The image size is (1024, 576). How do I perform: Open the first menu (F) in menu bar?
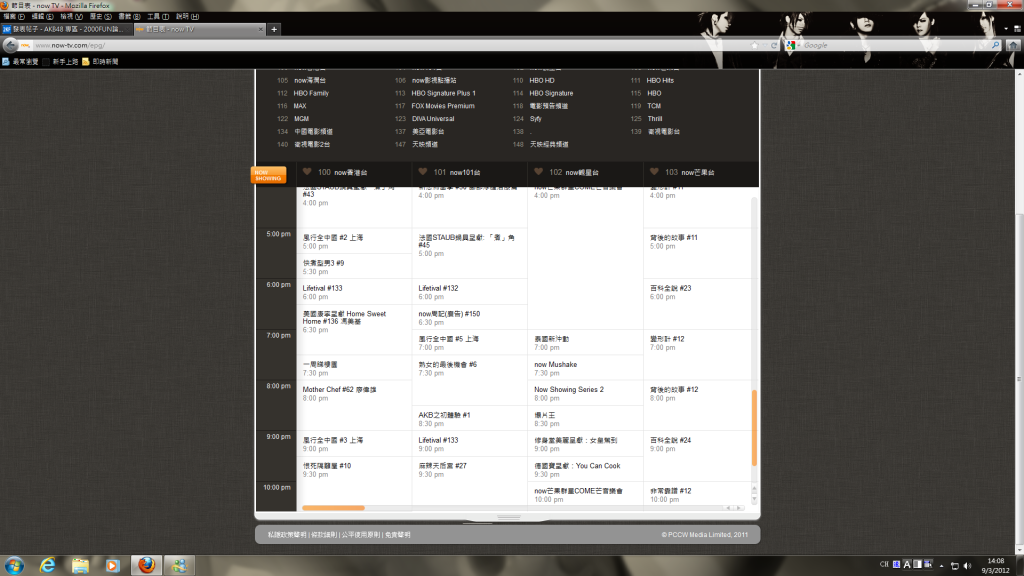tap(14, 16)
